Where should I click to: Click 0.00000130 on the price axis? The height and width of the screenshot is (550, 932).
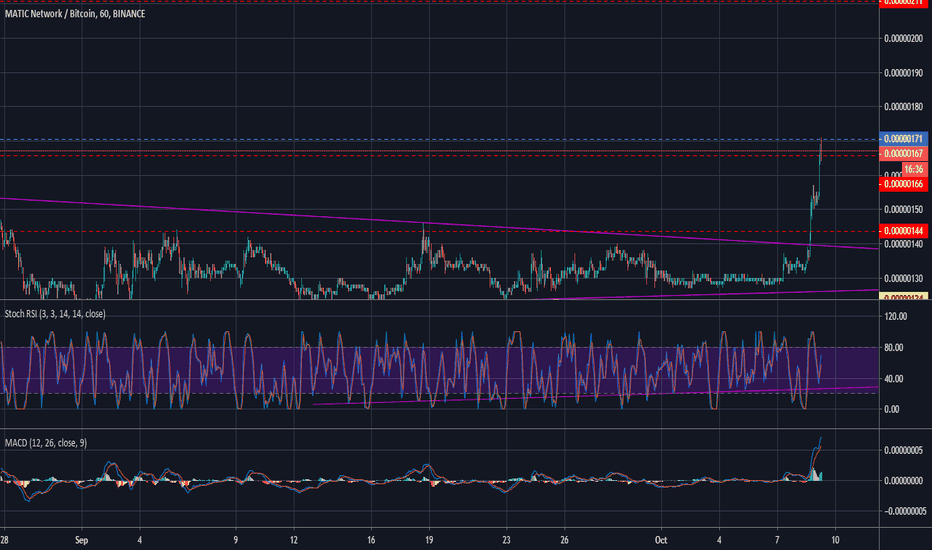coord(903,278)
